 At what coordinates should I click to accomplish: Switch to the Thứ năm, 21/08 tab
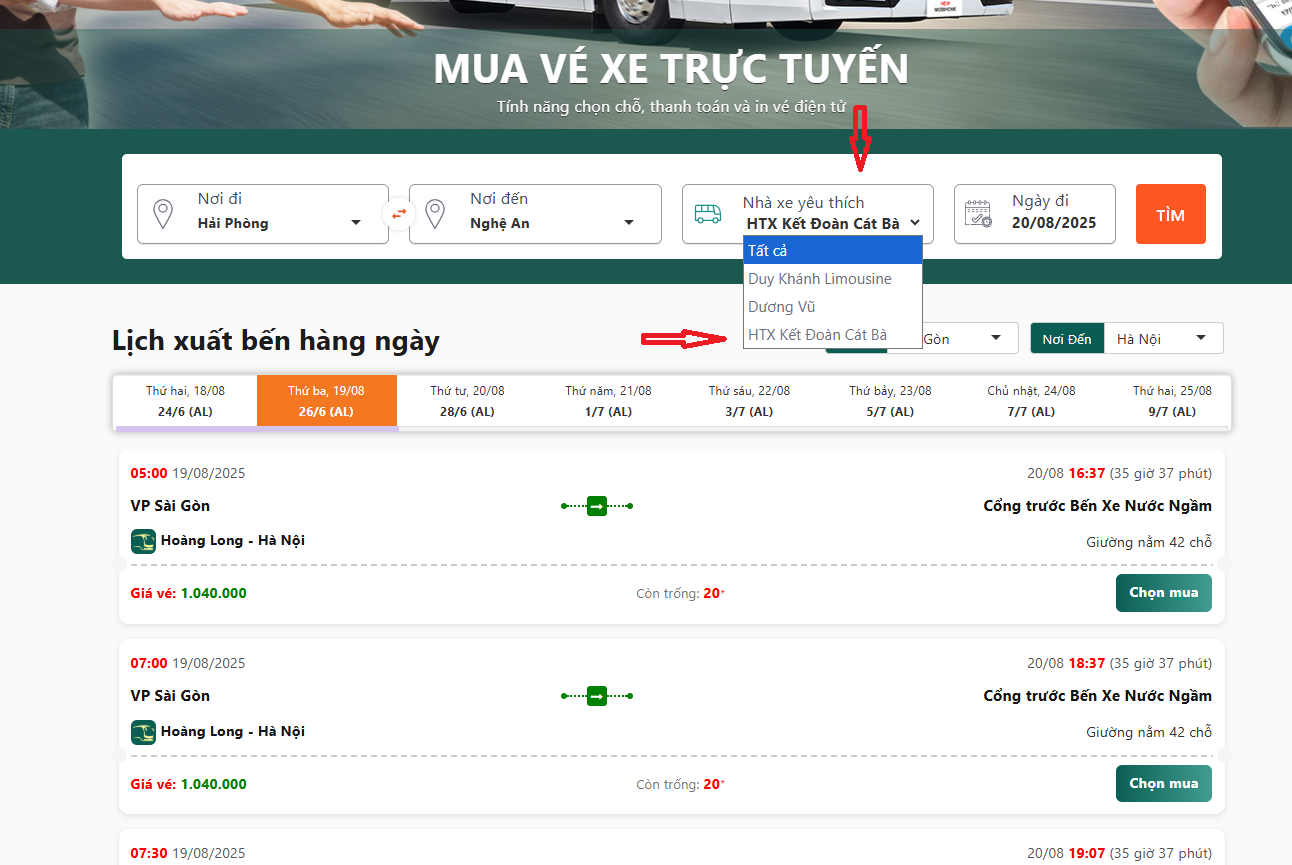click(x=608, y=401)
